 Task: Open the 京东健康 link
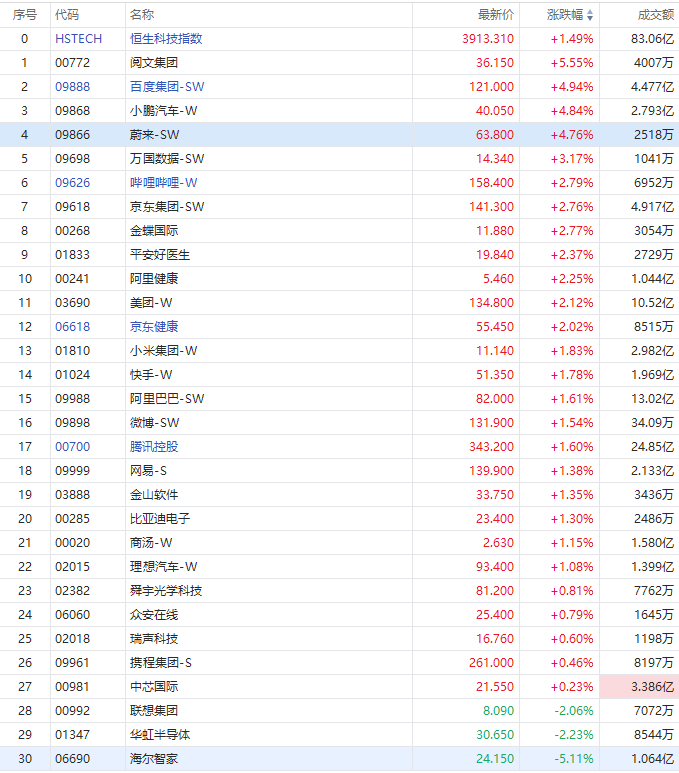pyautogui.click(x=154, y=327)
